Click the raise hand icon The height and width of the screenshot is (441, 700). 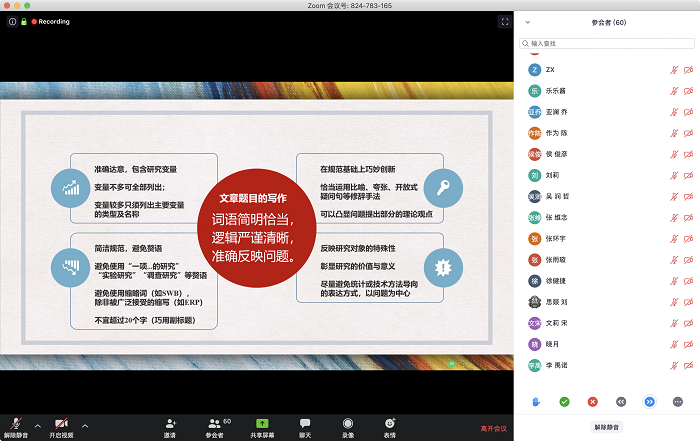coord(536,401)
